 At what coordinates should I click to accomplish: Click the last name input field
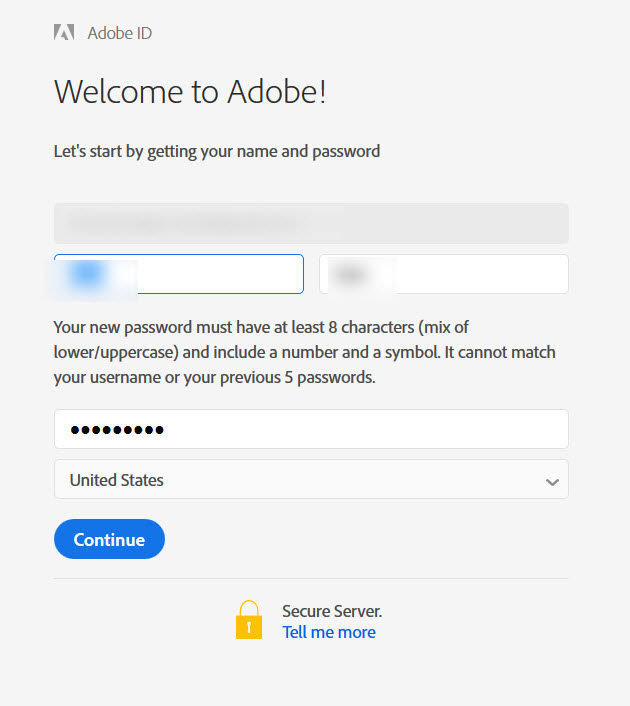click(x=444, y=274)
